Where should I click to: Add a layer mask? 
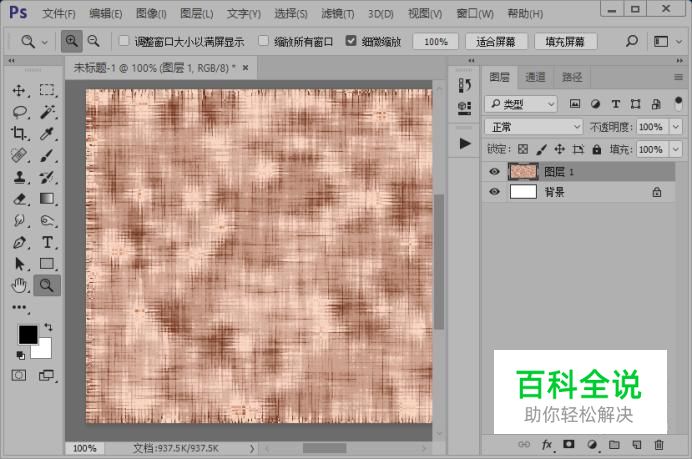tap(569, 444)
